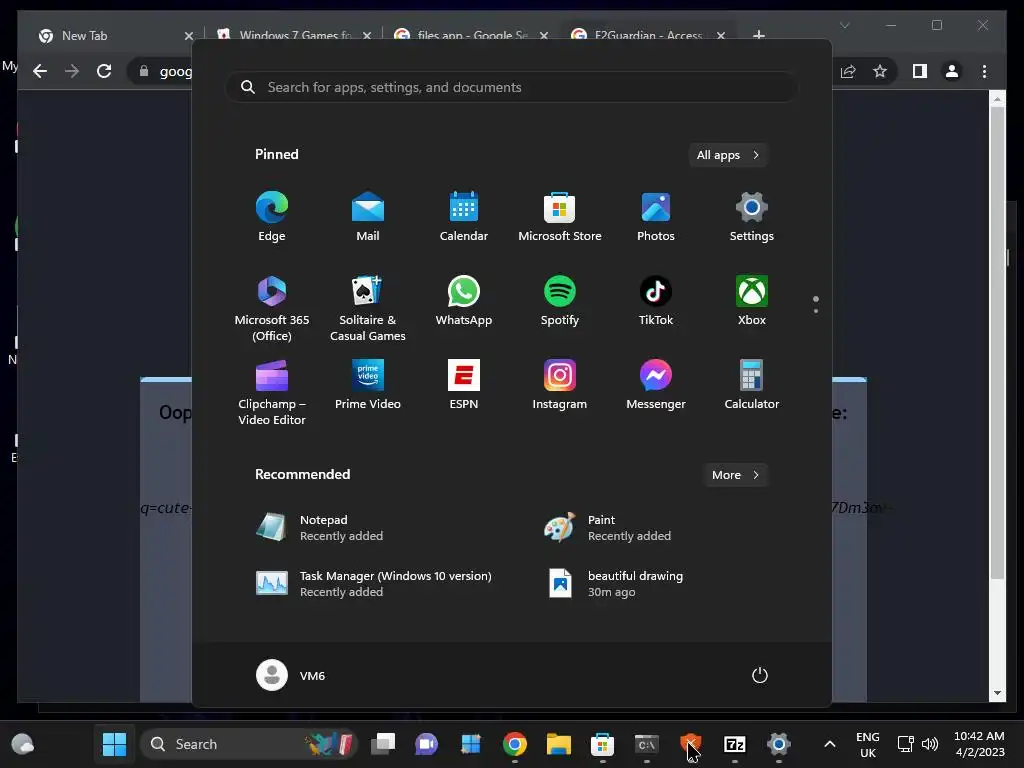This screenshot has height=768, width=1024.
Task: Open the Calendar app
Action: [x=464, y=217]
